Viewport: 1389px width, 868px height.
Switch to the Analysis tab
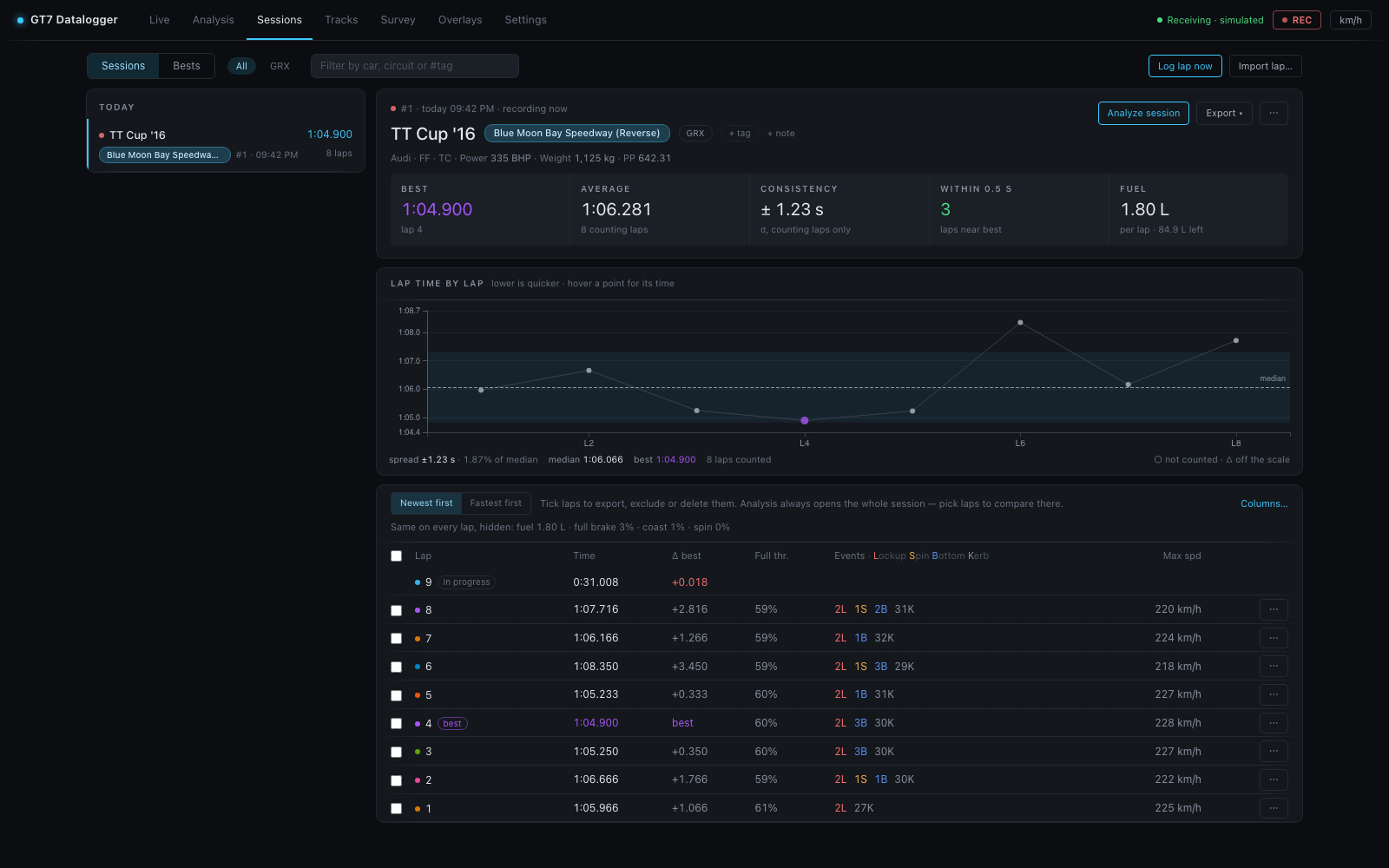[214, 20]
